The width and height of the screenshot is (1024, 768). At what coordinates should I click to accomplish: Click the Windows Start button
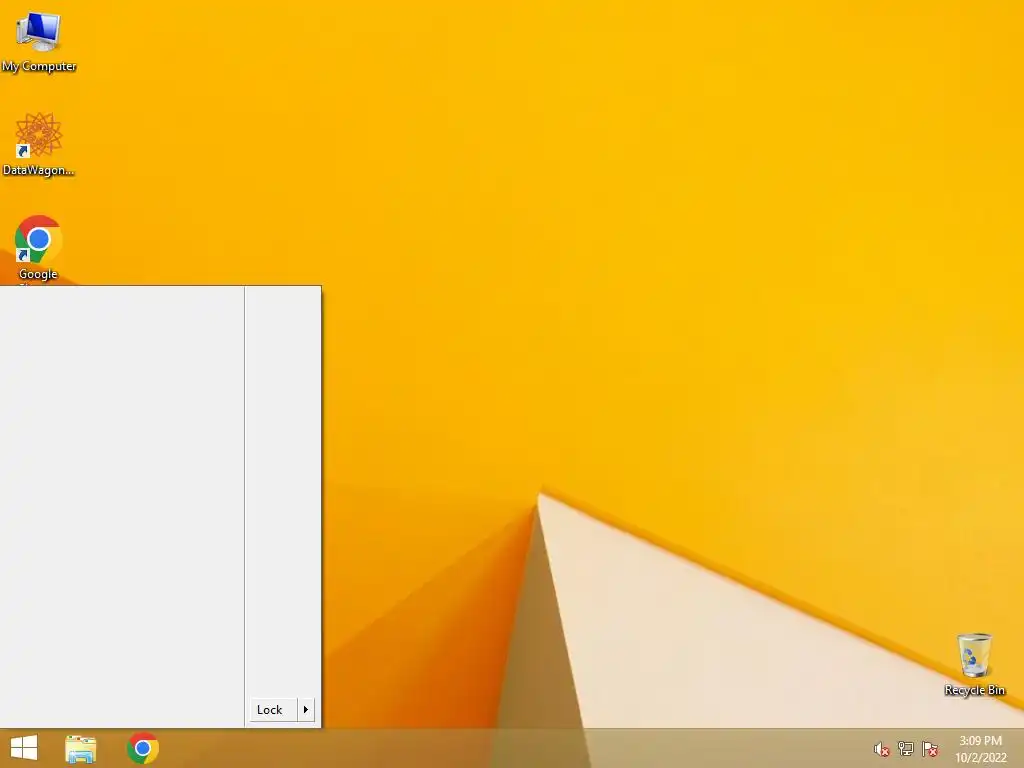[x=24, y=748]
